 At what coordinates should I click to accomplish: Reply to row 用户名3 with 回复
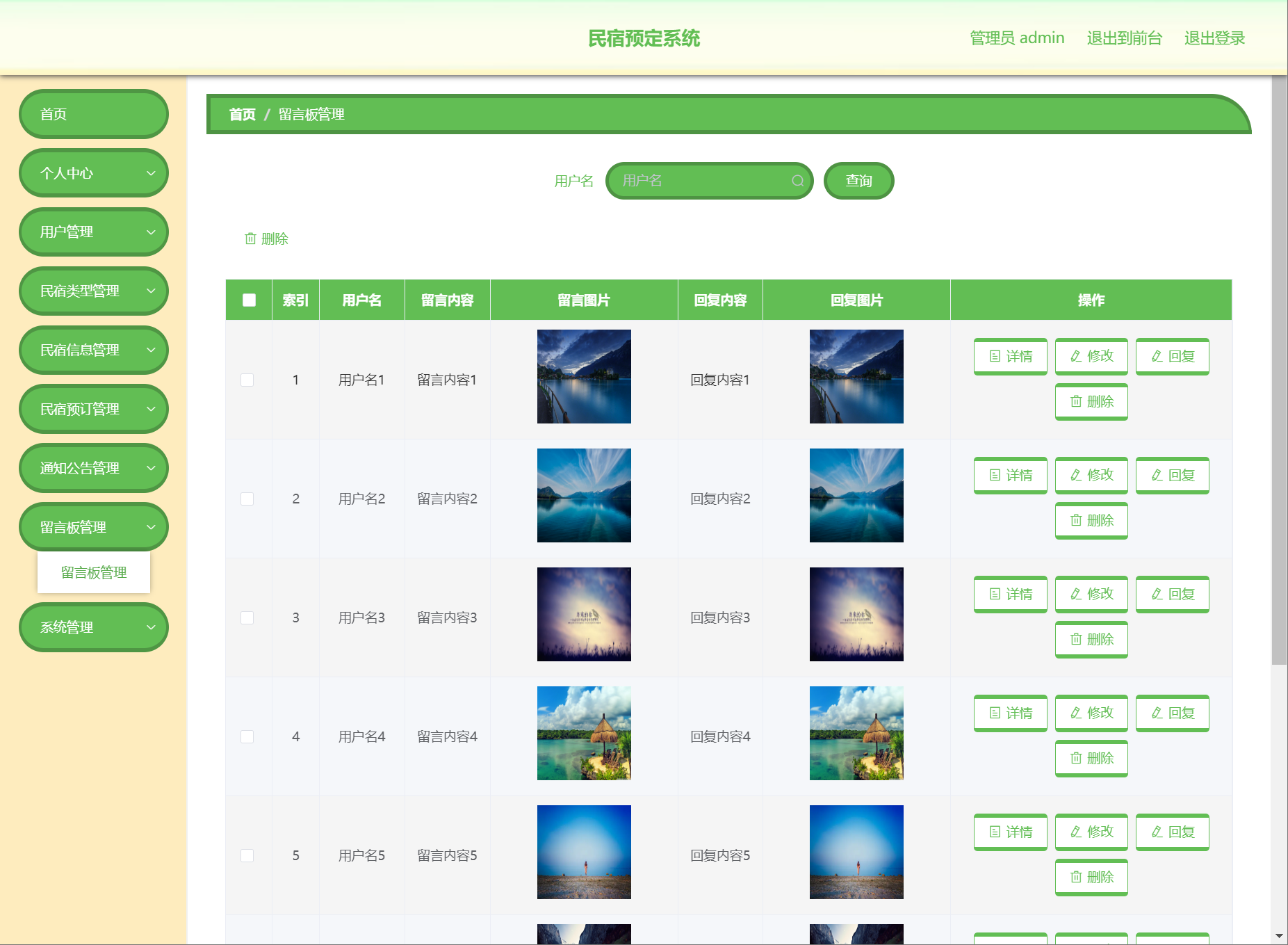[x=1172, y=594]
